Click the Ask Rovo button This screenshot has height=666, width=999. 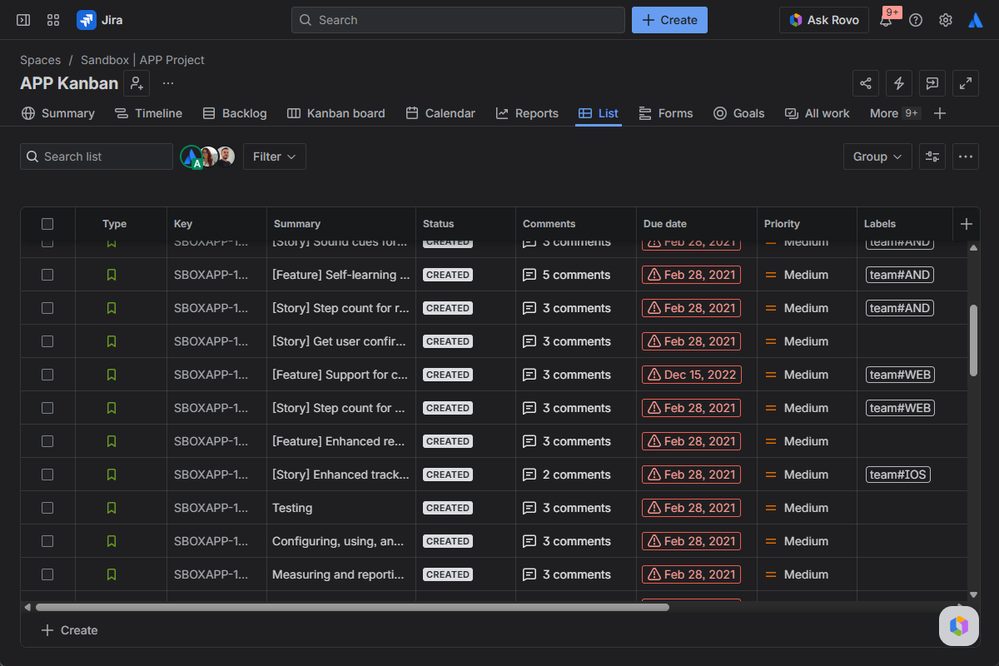pos(824,20)
